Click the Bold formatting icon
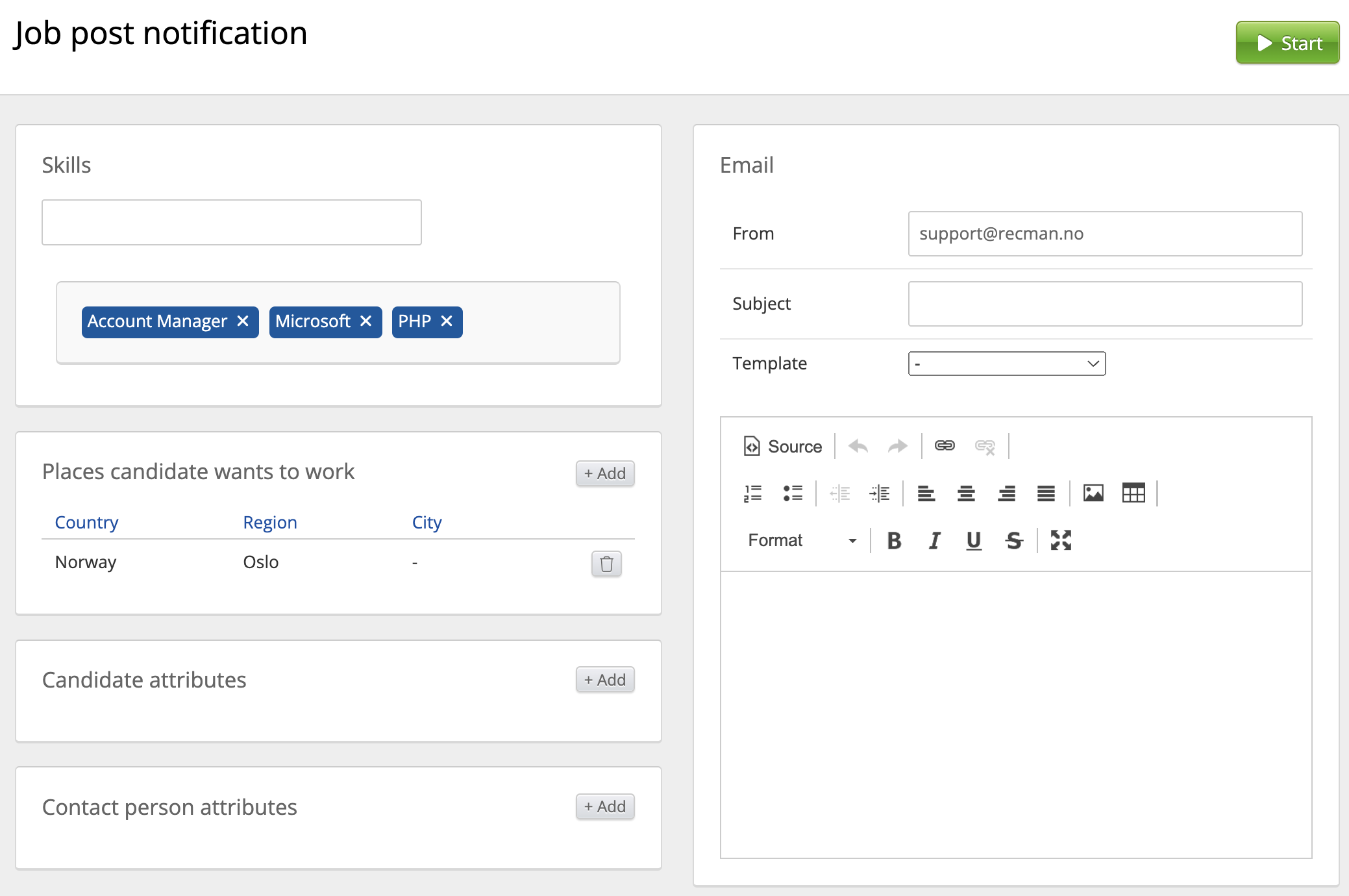Viewport: 1349px width, 896px height. [x=894, y=540]
